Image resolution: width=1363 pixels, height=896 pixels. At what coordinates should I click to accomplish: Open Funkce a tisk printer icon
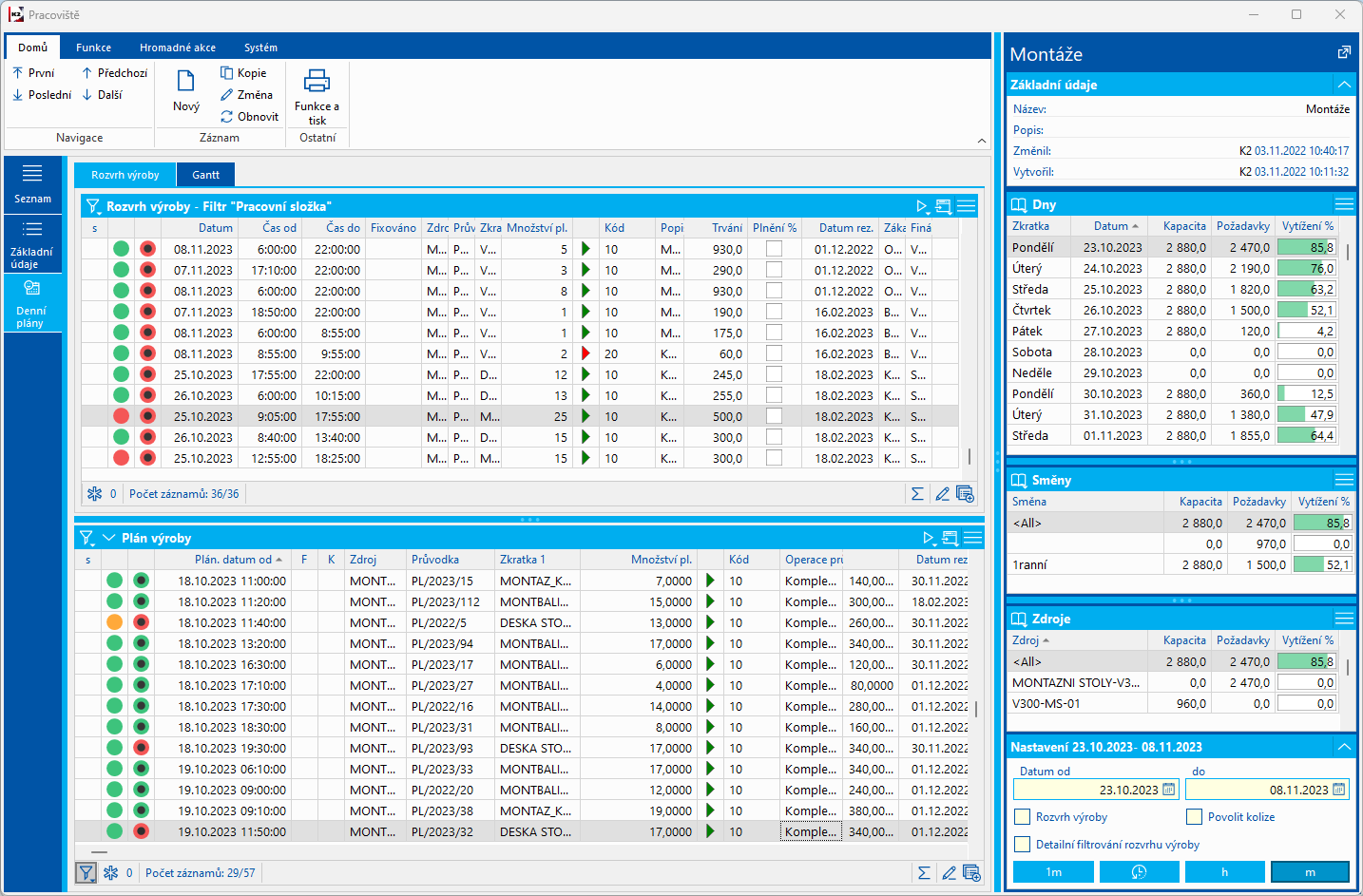(x=317, y=82)
